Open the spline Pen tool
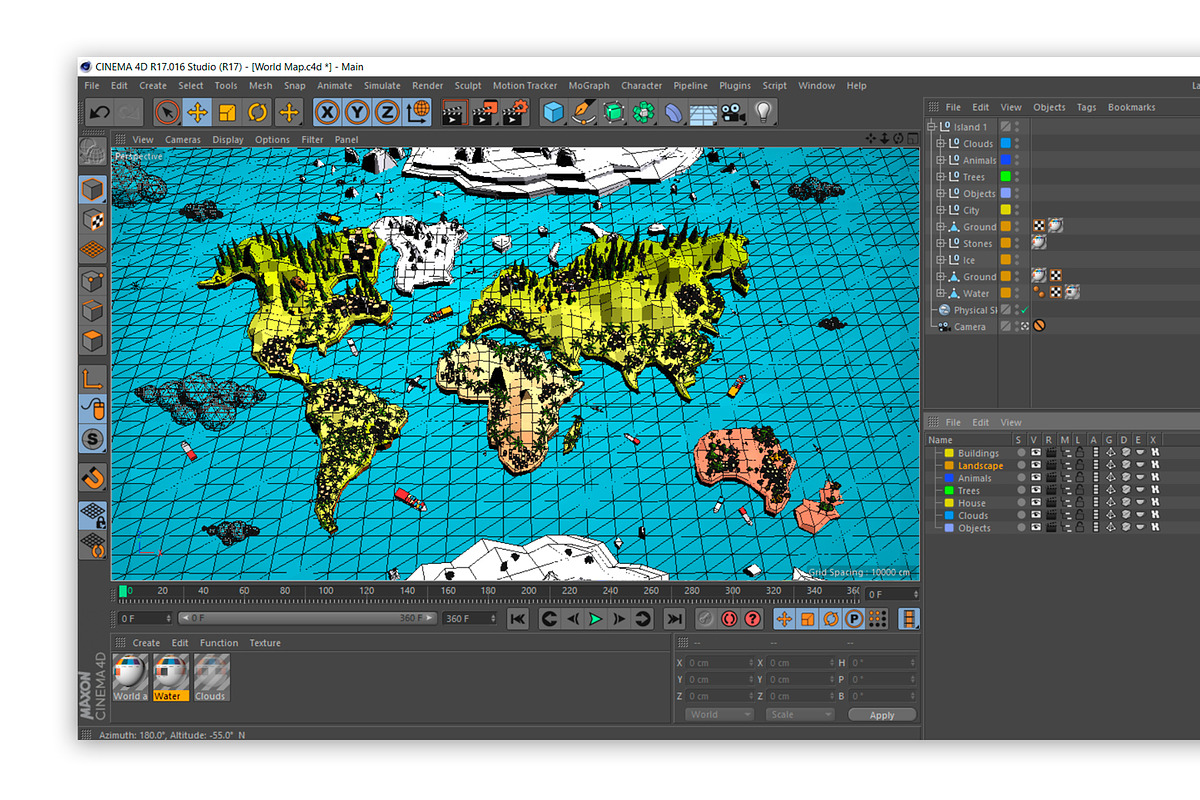This screenshot has width=1200, height=800. pos(584,112)
